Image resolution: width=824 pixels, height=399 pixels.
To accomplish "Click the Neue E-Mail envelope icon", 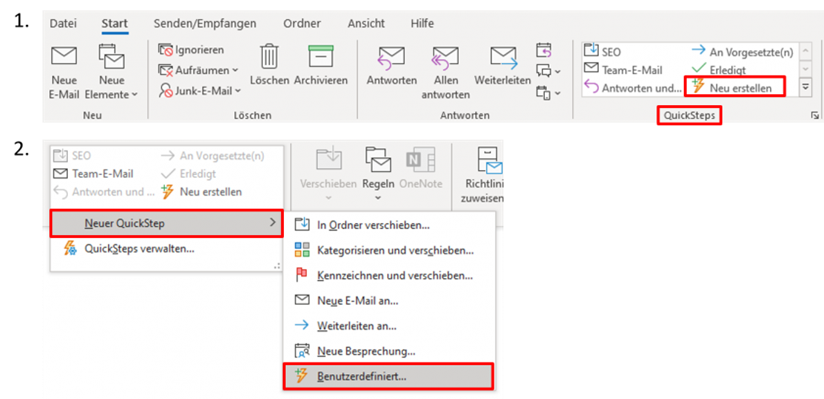I will [x=64, y=56].
